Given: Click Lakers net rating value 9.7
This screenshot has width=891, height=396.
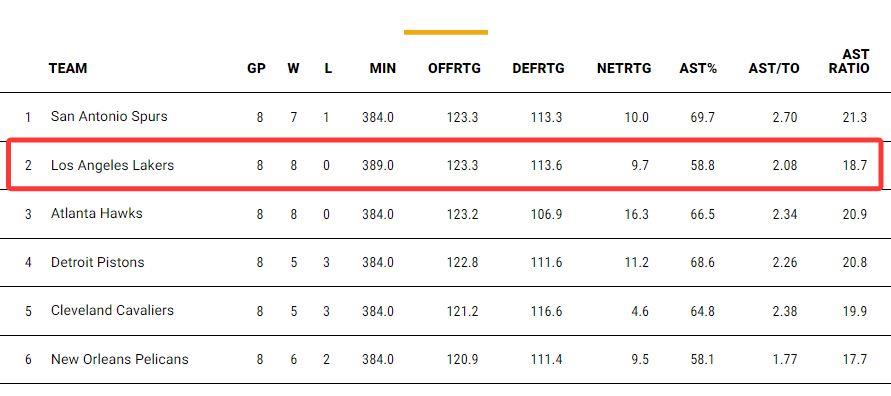Looking at the screenshot, I should [639, 166].
